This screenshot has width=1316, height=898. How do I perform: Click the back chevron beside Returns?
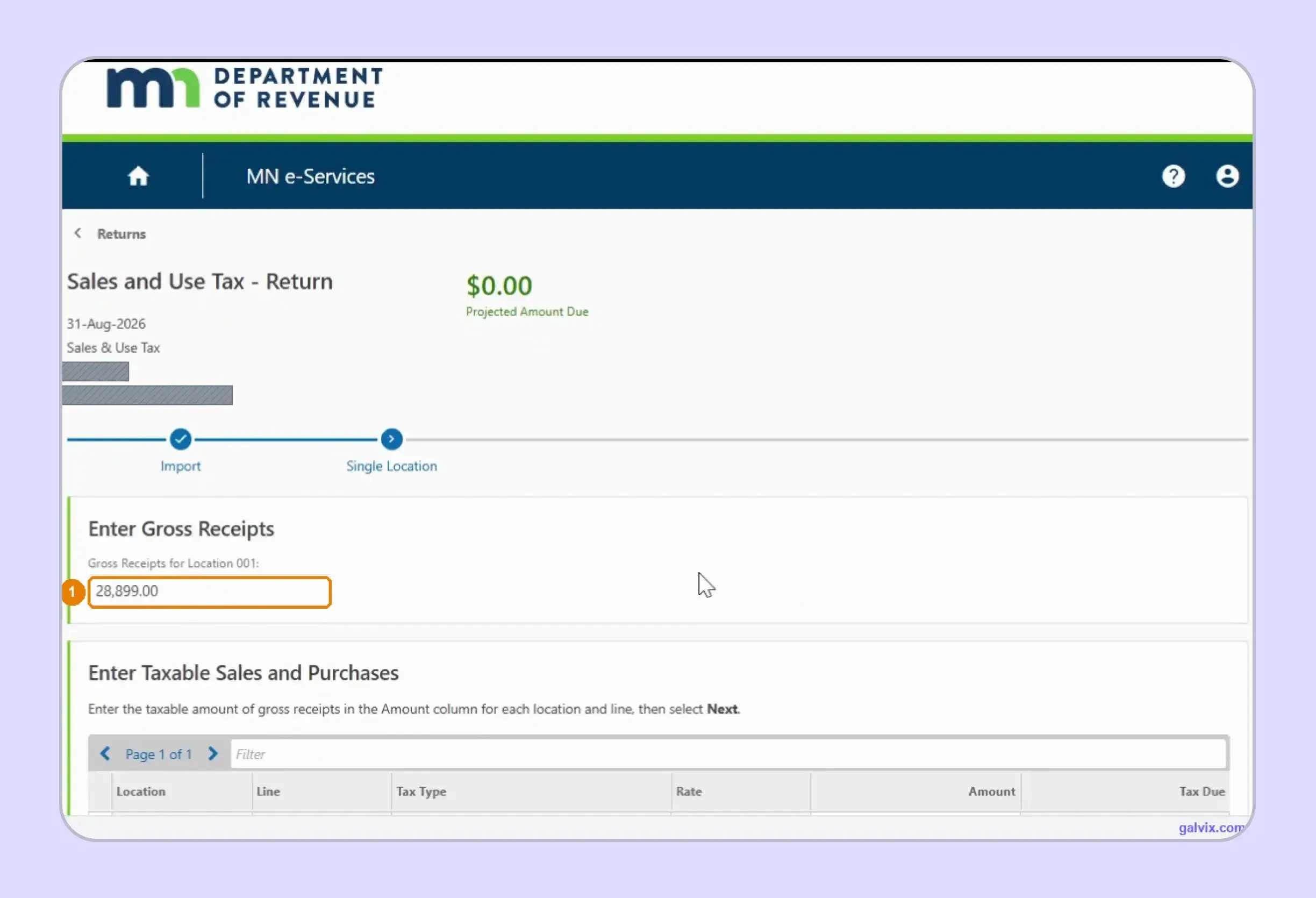(78, 233)
